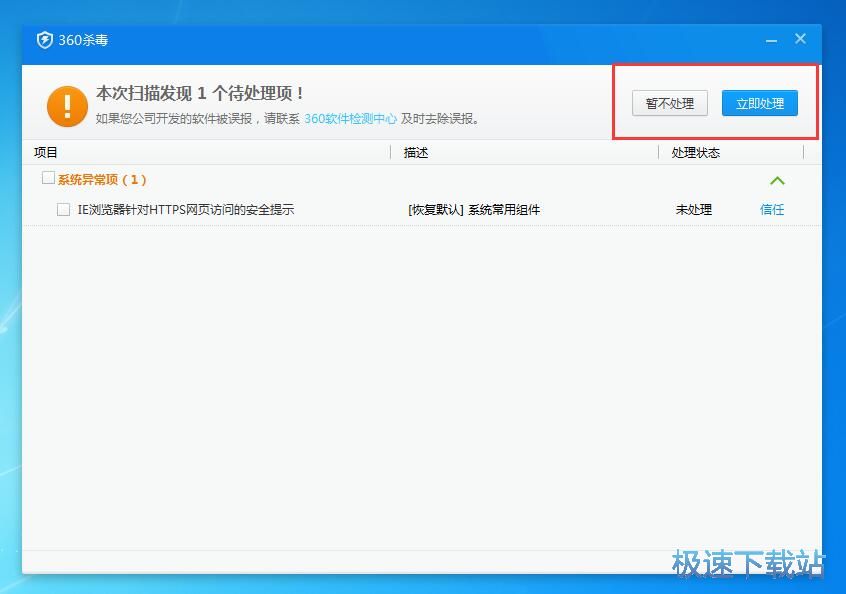Screen dimensions: 846x594
Task: Select the 系统异常项 (1) group label
Action: (102, 180)
